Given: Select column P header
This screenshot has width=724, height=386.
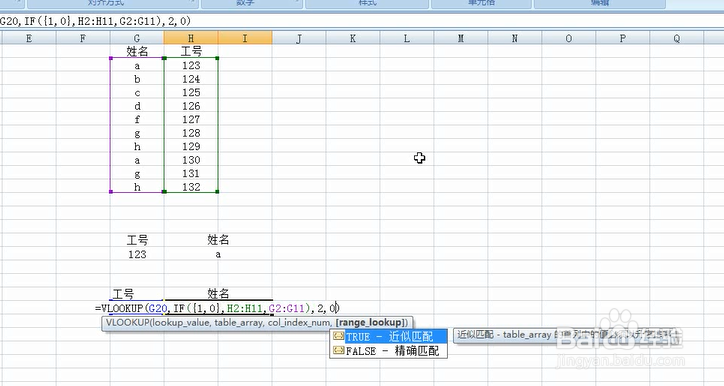Looking at the screenshot, I should (623, 38).
